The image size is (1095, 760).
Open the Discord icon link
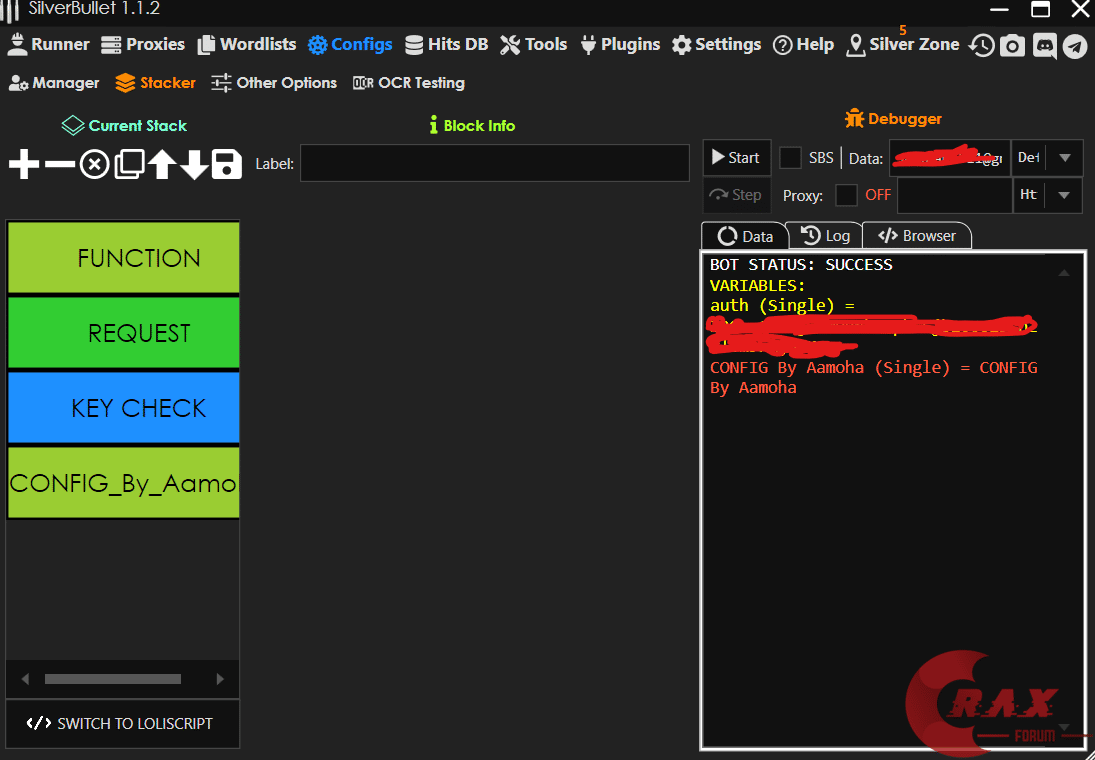(1044, 46)
